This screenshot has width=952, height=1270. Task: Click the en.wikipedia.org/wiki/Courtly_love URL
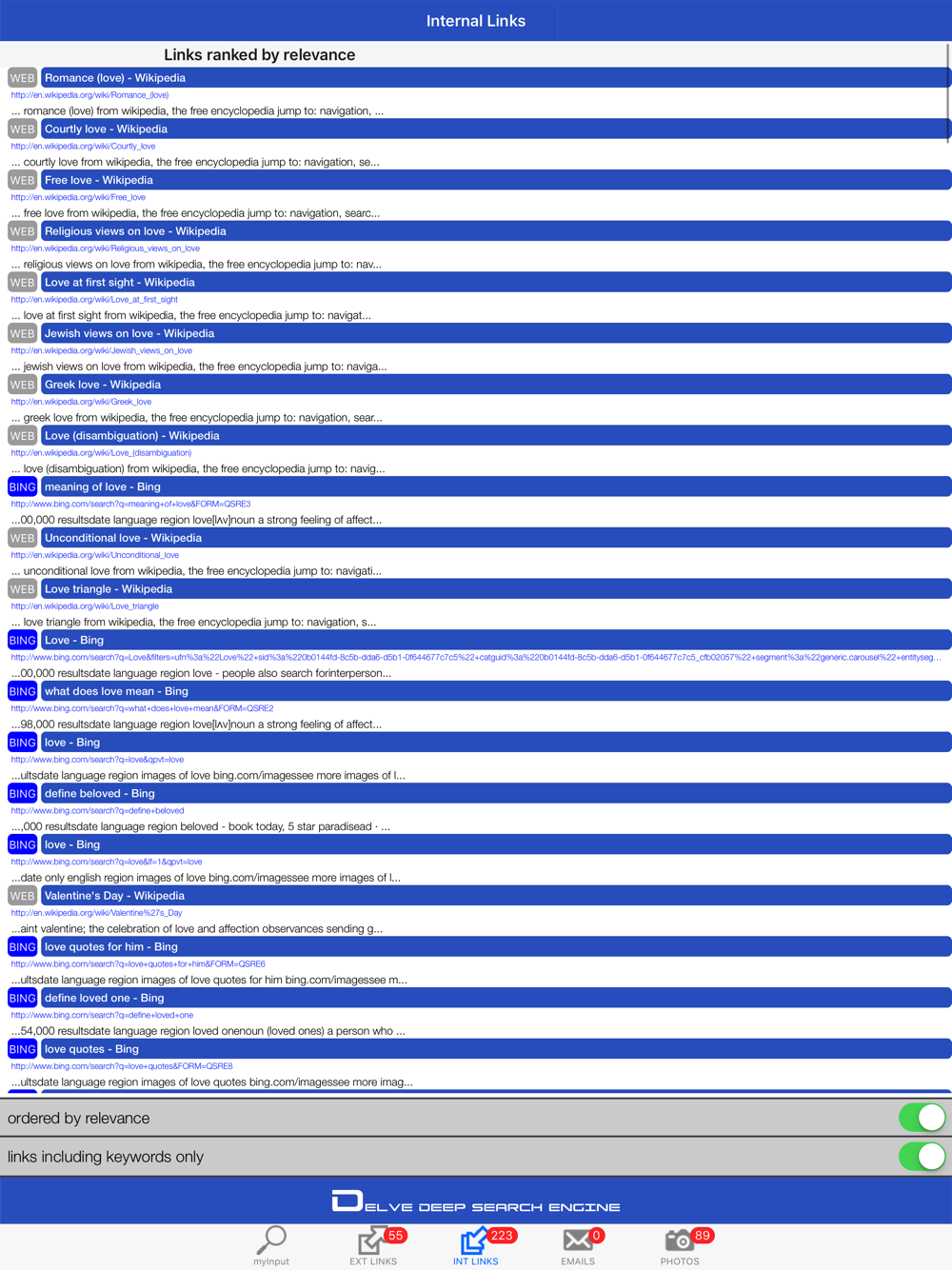pos(84,147)
